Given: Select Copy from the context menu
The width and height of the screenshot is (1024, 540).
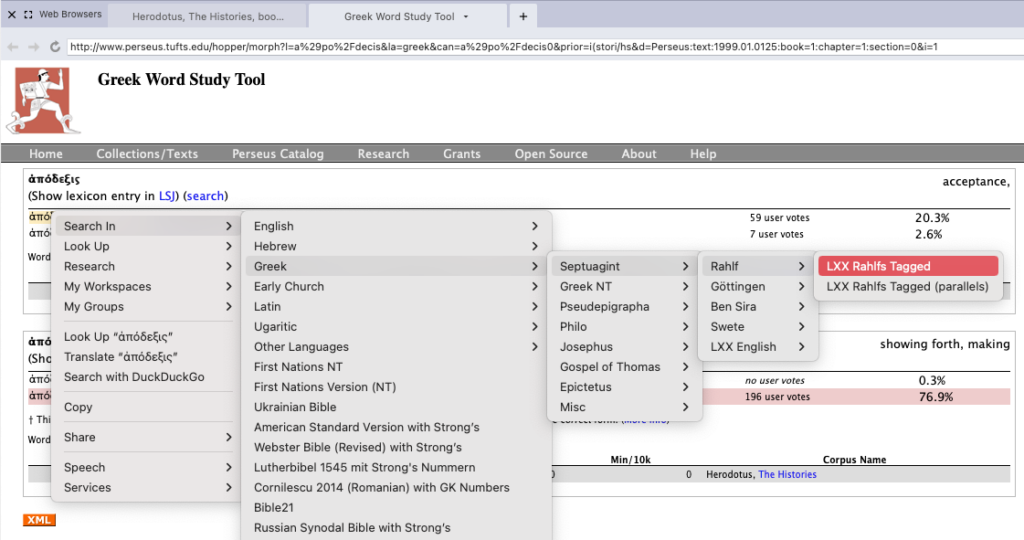Looking at the screenshot, I should (78, 407).
